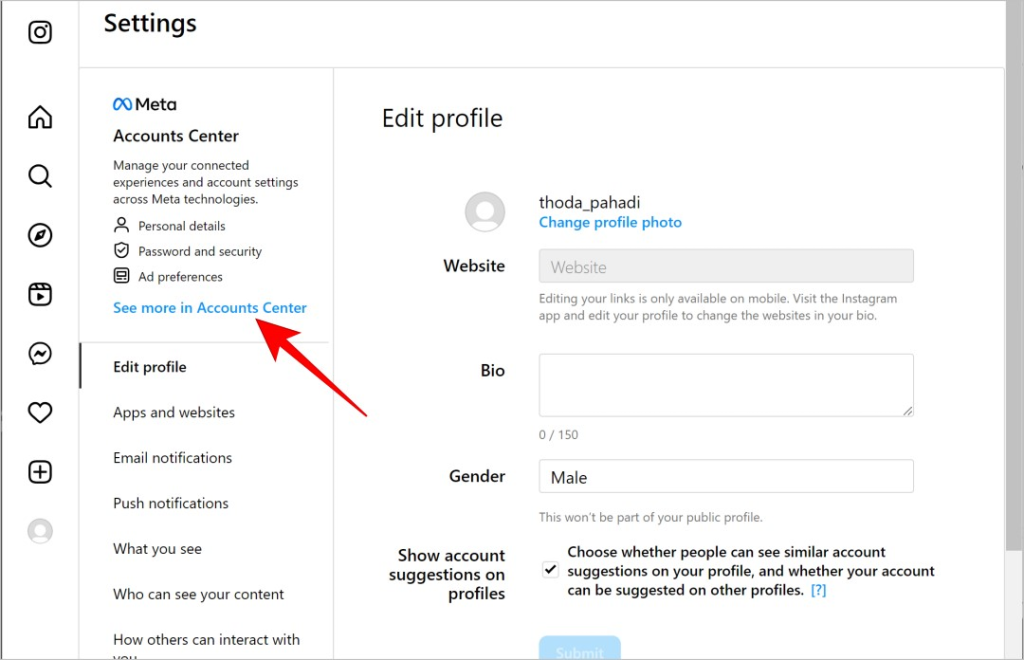Go to Home in the sidebar

[40, 118]
